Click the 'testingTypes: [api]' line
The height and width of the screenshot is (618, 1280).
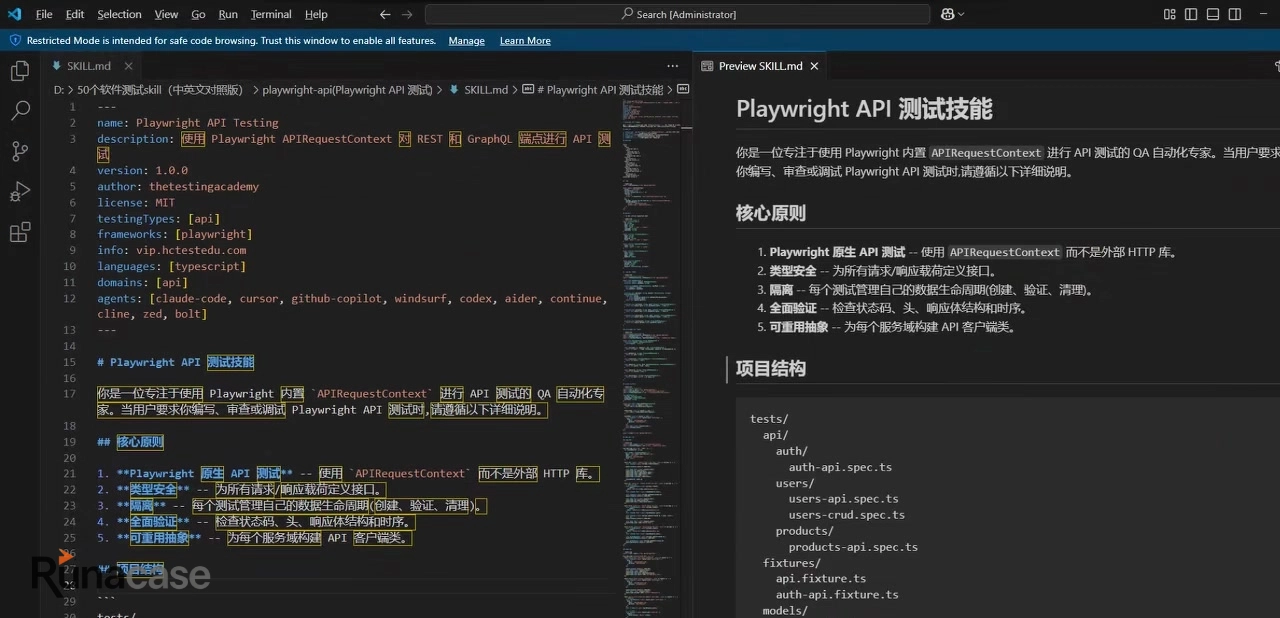pos(158,219)
